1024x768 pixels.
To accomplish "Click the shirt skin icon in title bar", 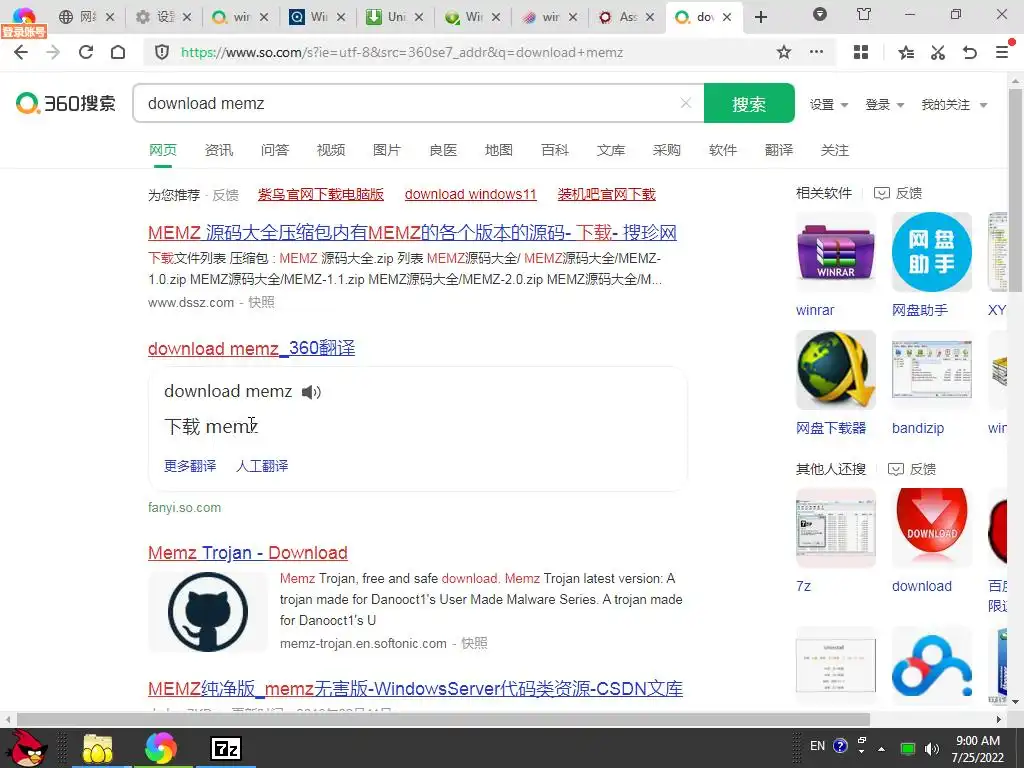I will [x=864, y=14].
